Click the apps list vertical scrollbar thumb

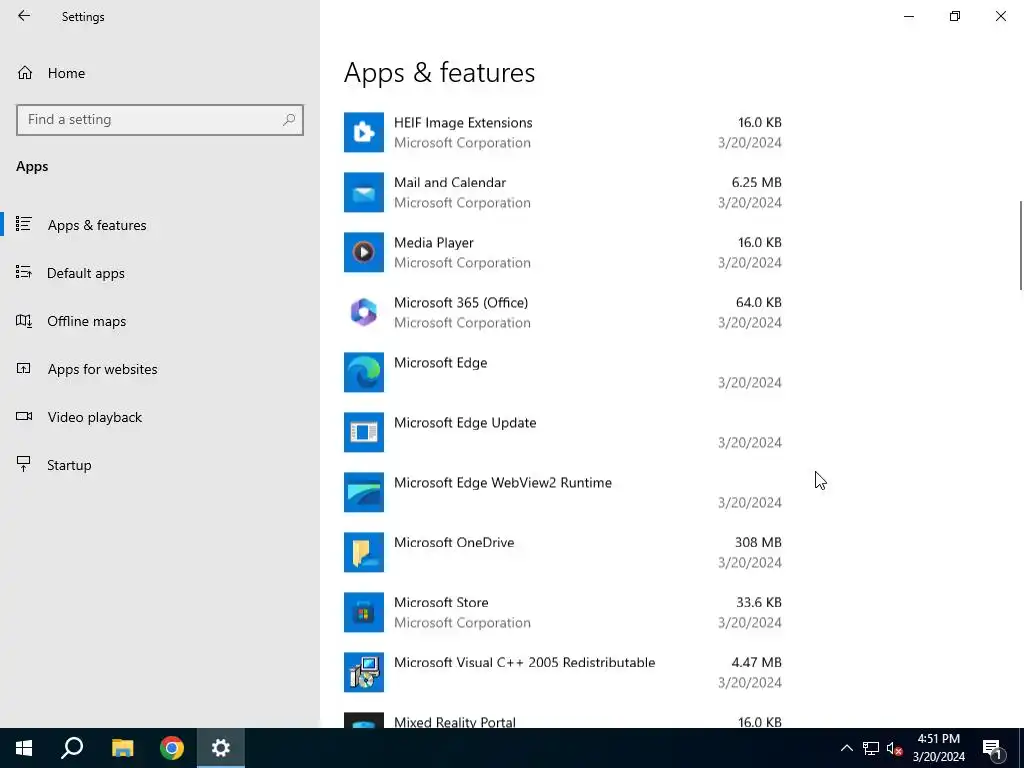coord(1021,245)
